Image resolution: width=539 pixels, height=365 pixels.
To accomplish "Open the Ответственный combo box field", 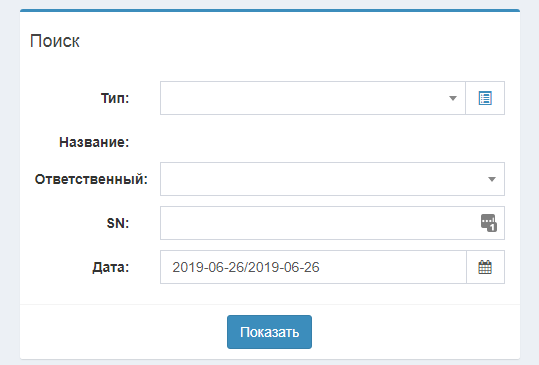I will [x=332, y=179].
